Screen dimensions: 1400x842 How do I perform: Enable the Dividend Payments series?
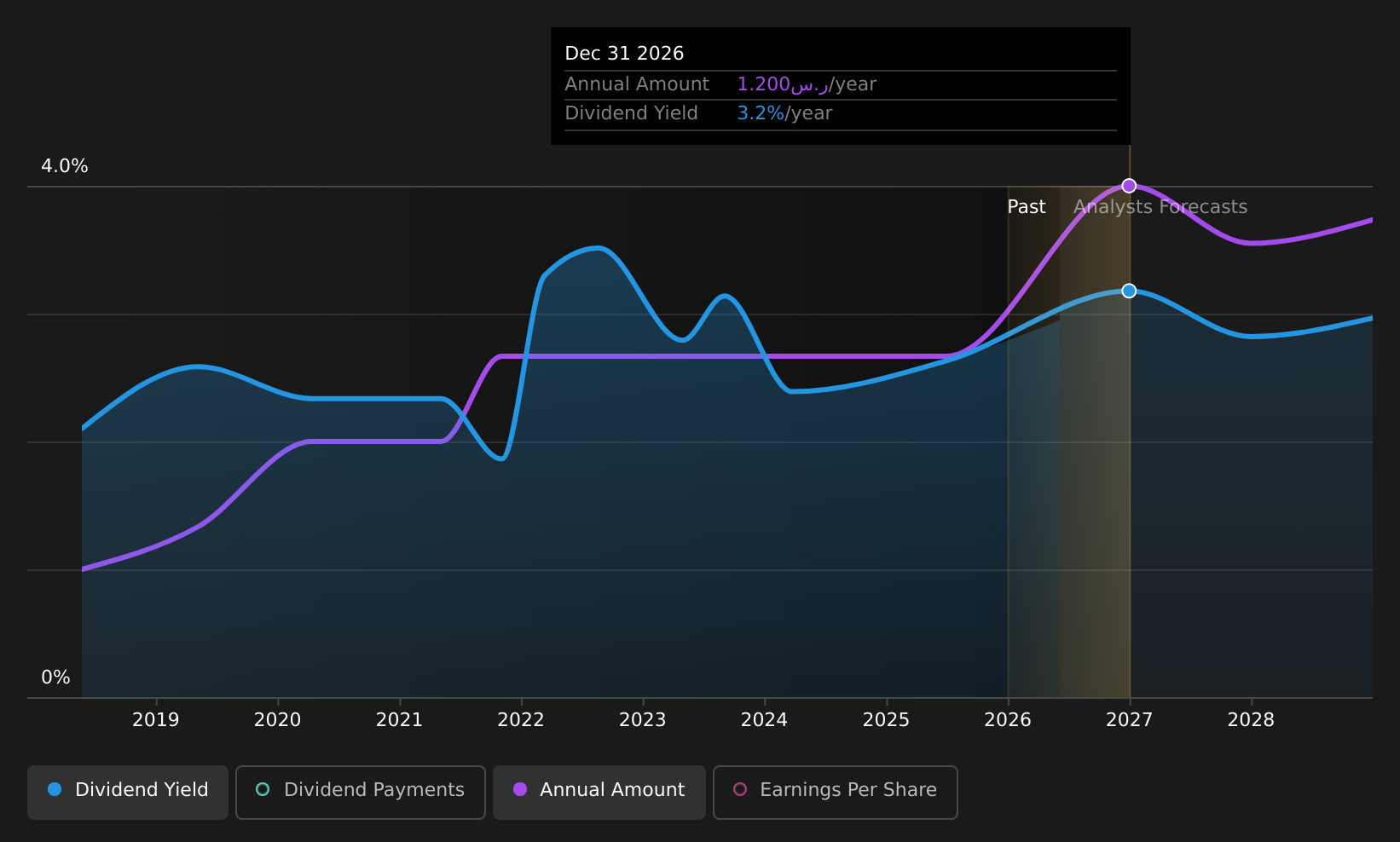(x=361, y=792)
